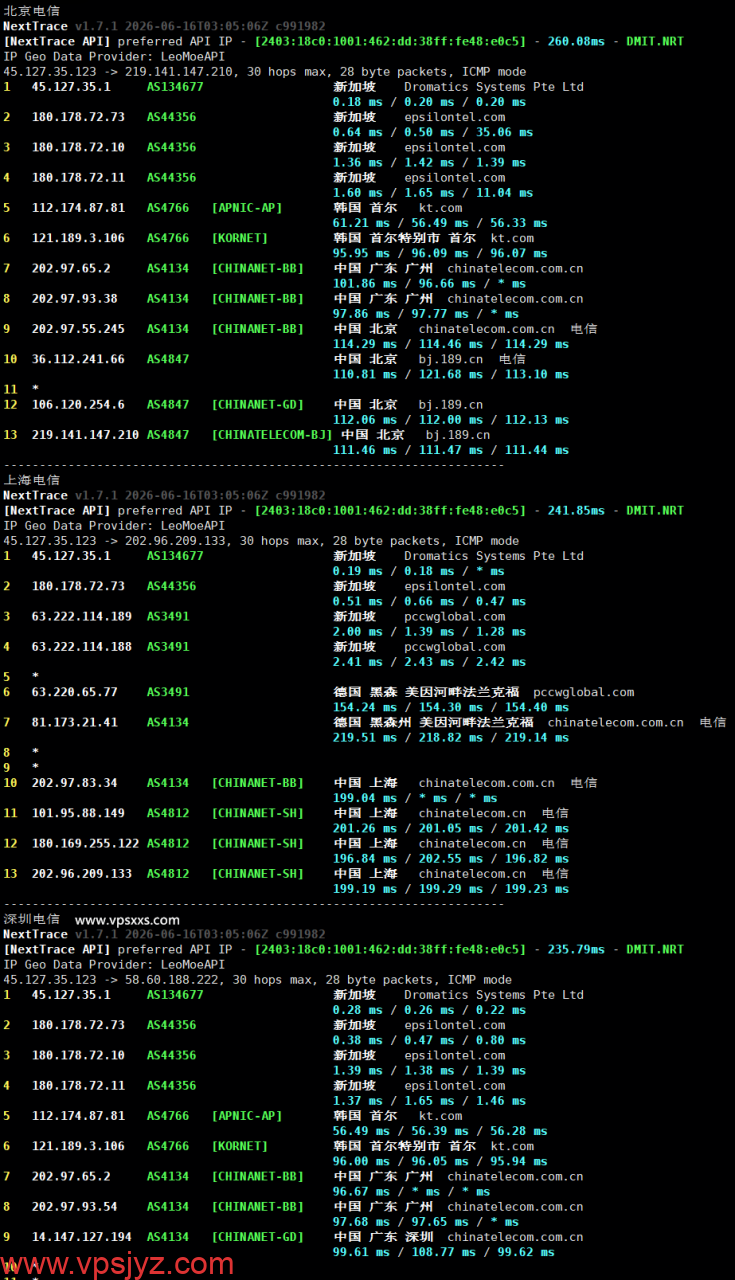Click the '114.29 ms / 114.46 ms / 114.29 ms' line
The height and width of the screenshot is (1280, 735).
[451, 344]
